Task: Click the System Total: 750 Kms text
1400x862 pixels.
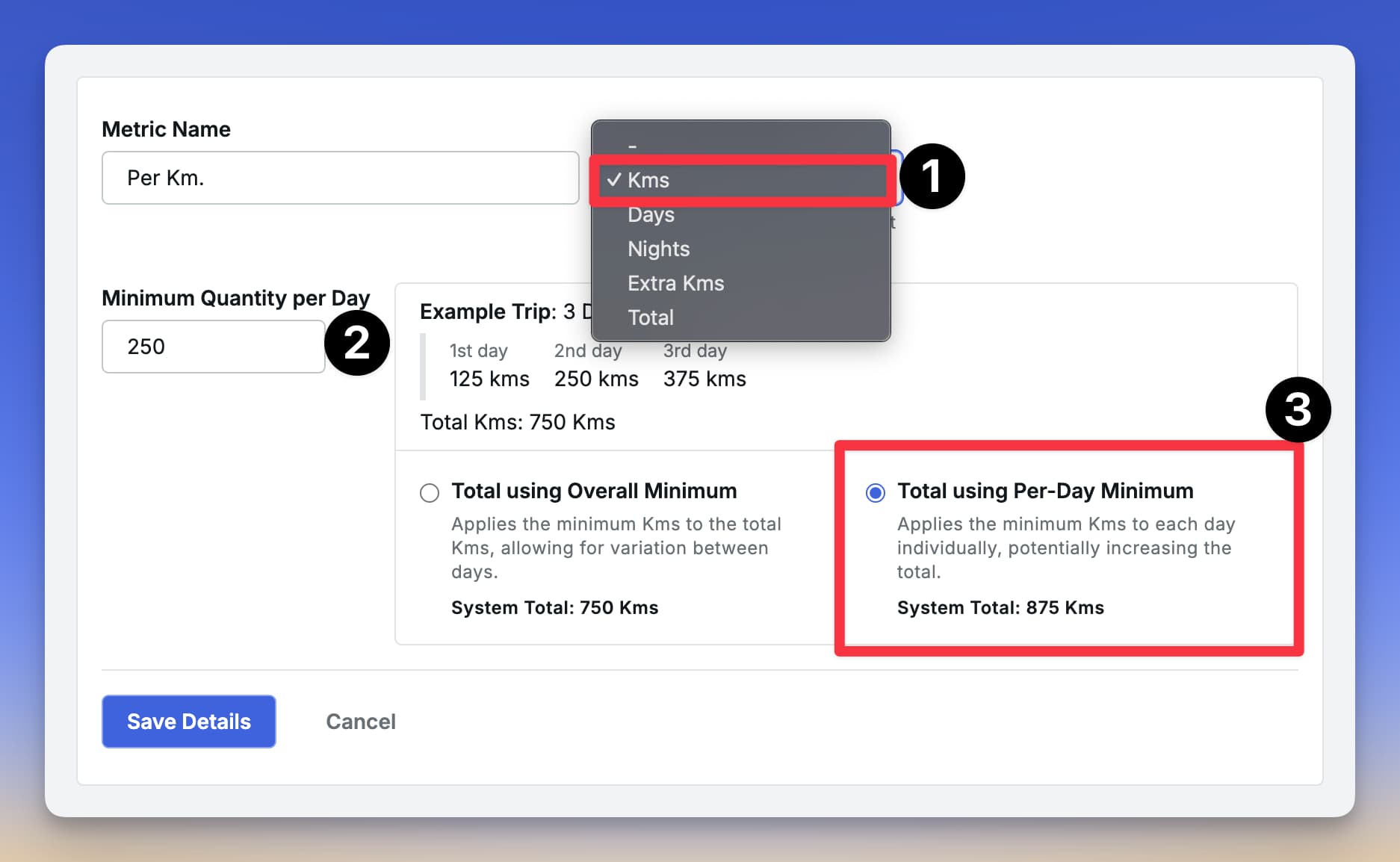Action: (x=554, y=608)
